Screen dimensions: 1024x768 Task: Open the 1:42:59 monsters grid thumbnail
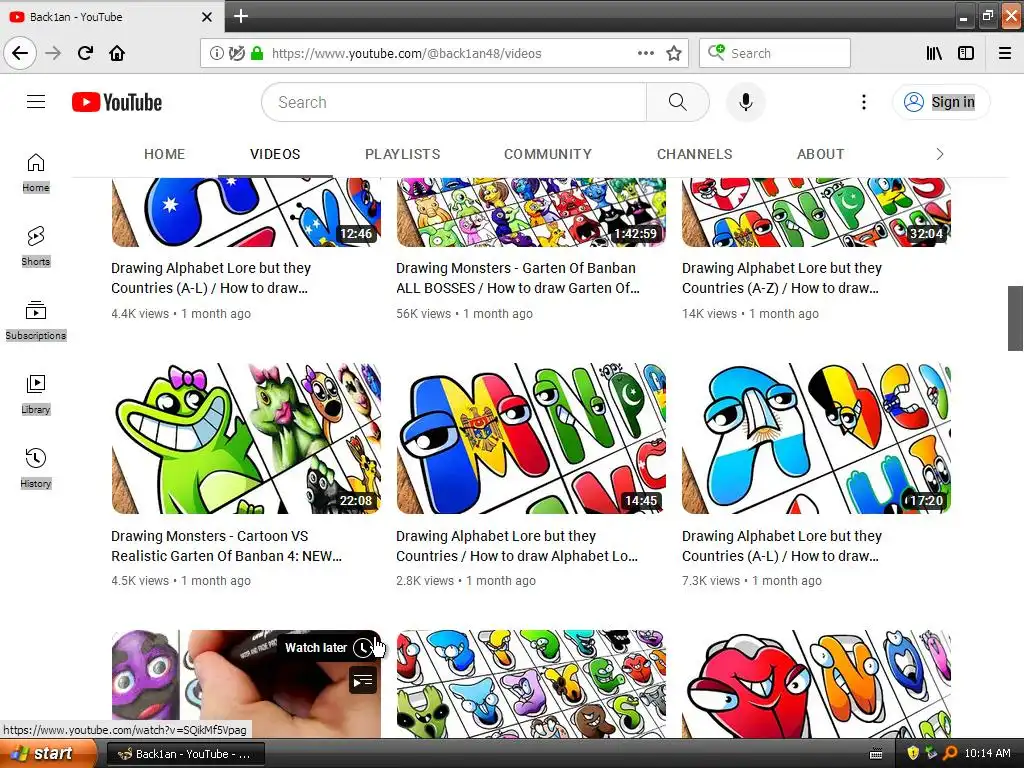[531, 212]
